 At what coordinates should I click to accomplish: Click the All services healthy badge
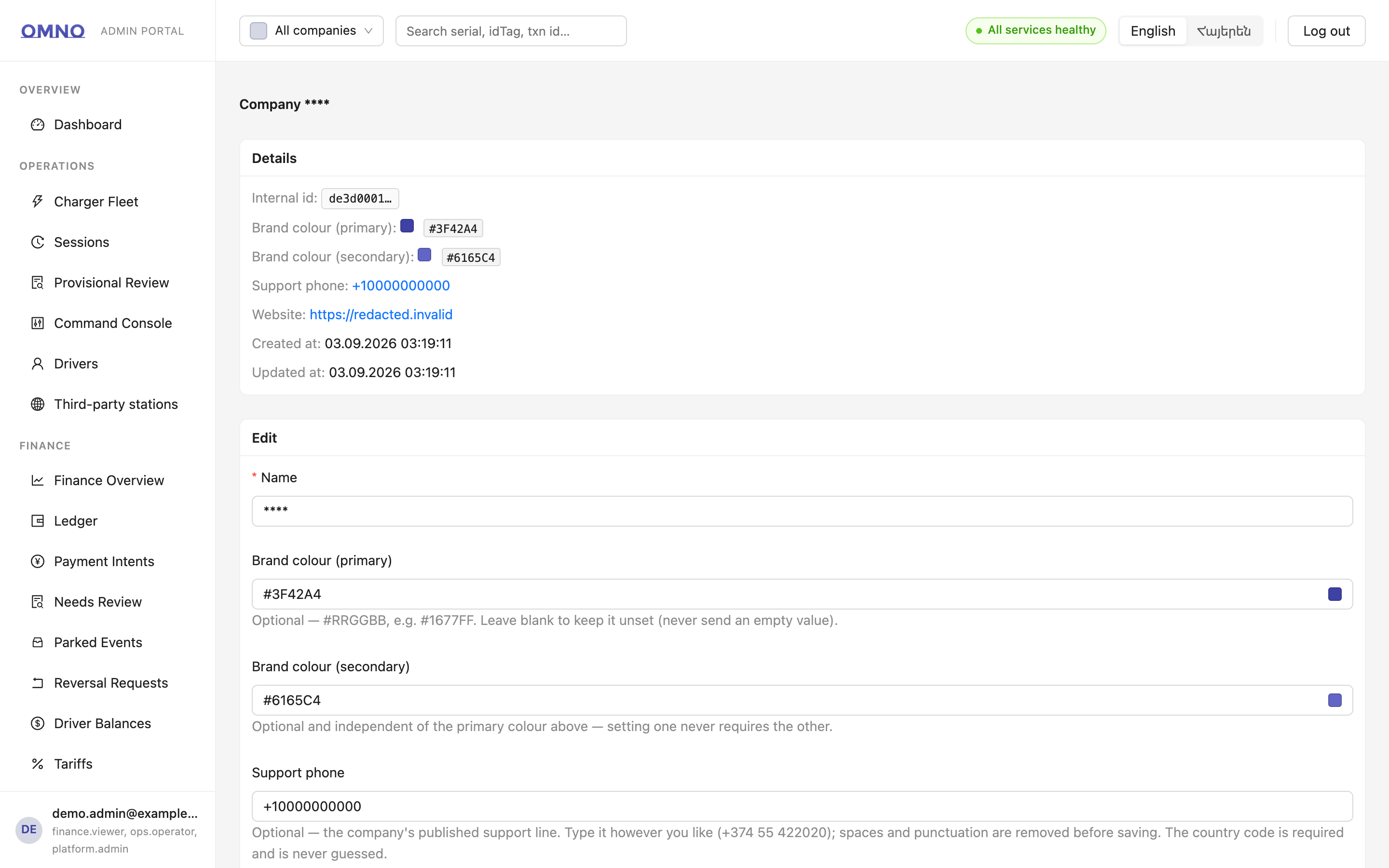click(x=1035, y=30)
